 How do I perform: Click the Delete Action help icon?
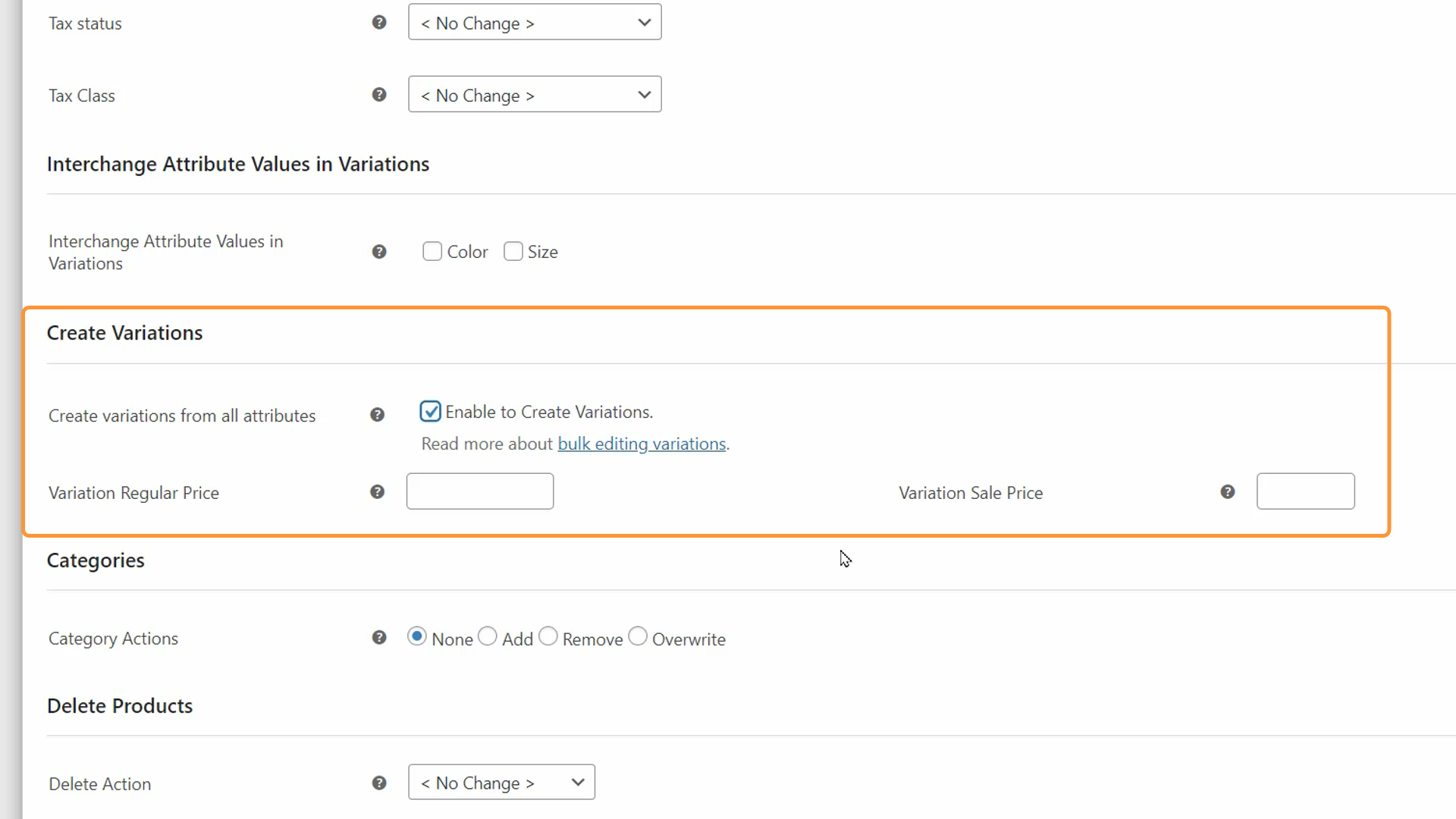(x=379, y=783)
